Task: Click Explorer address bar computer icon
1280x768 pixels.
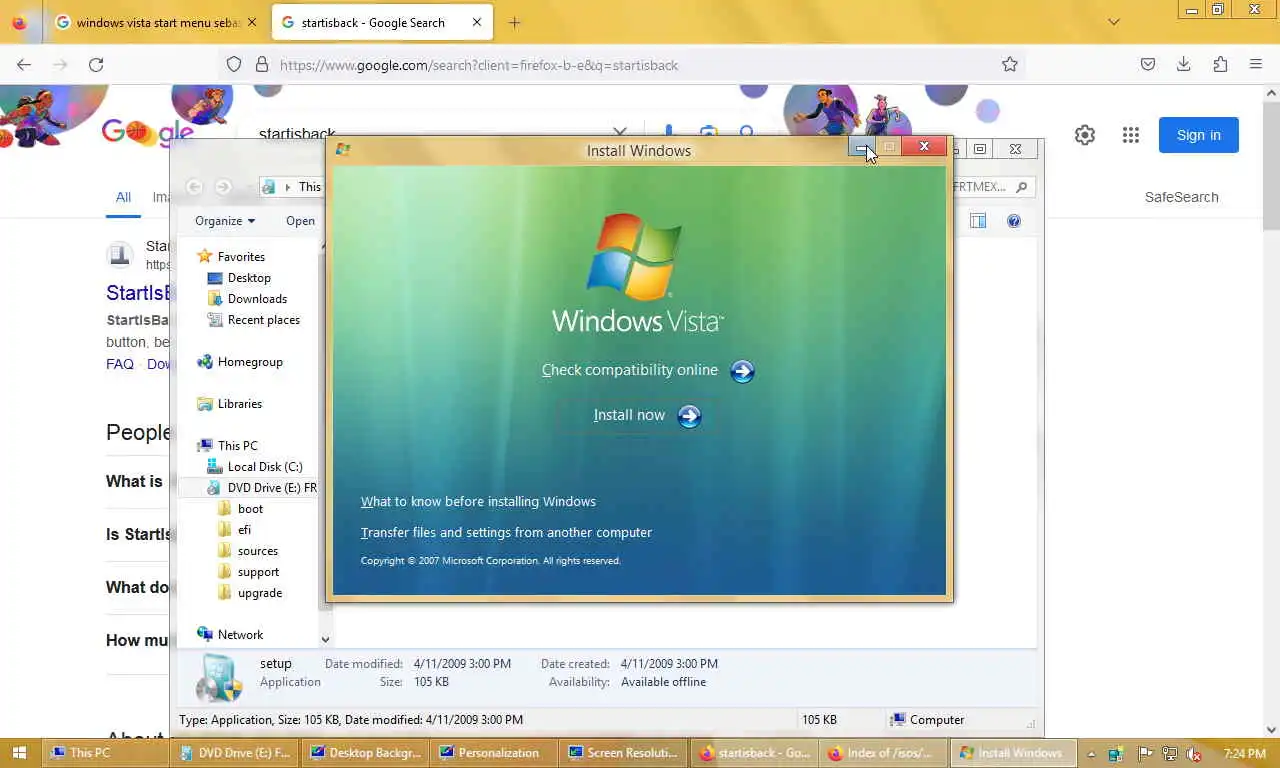Action: [x=268, y=187]
